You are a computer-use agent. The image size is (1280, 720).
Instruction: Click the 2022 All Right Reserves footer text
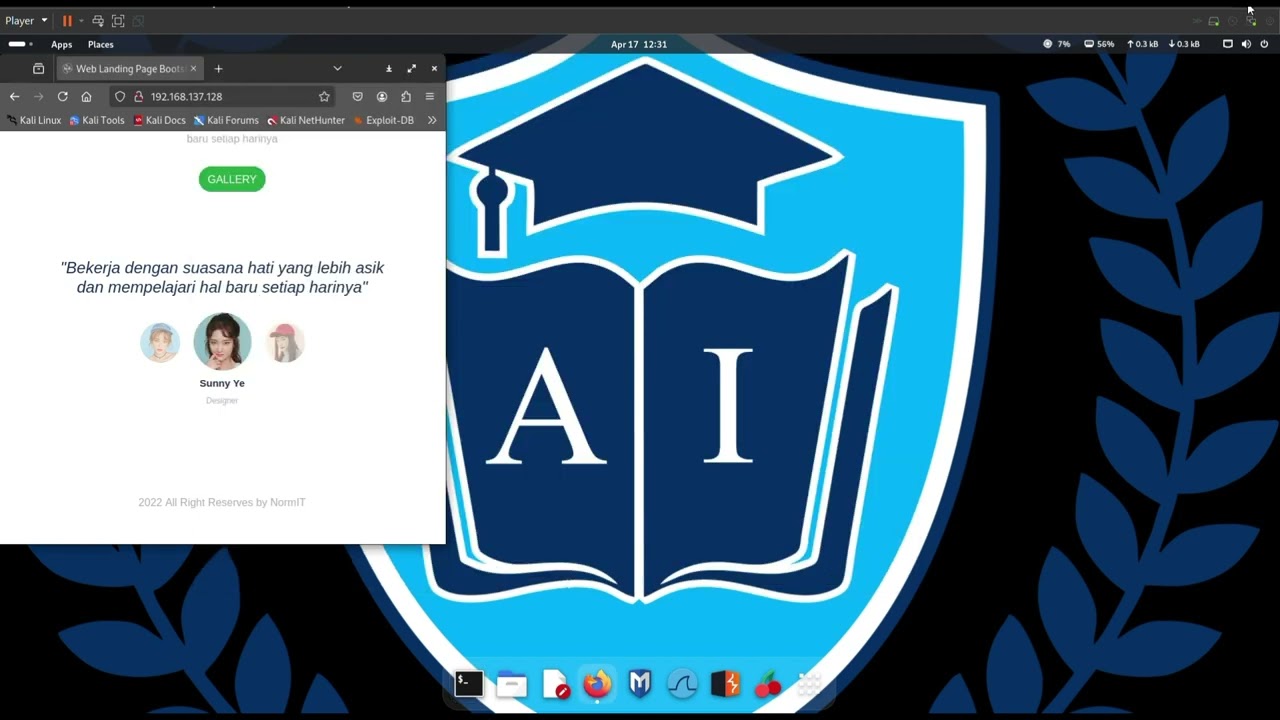pyautogui.click(x=222, y=502)
